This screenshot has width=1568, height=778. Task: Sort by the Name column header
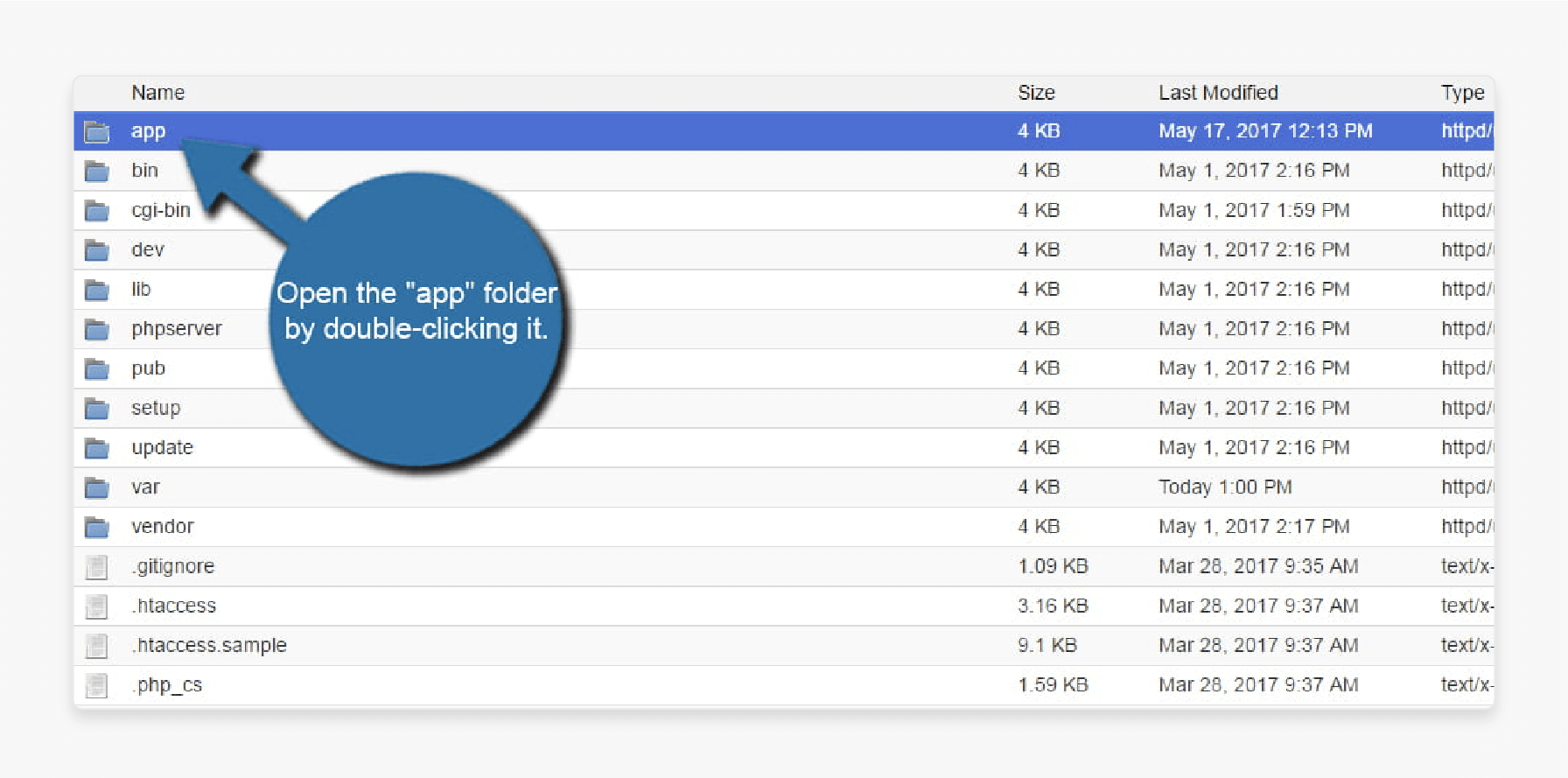157,93
